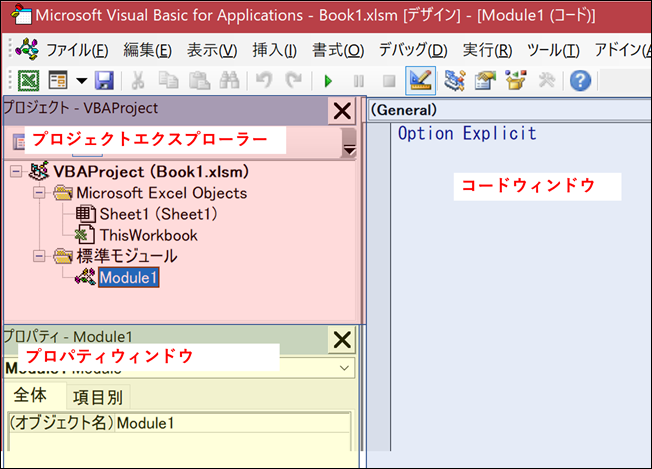Open Help with the blue question mark icon

point(580,80)
